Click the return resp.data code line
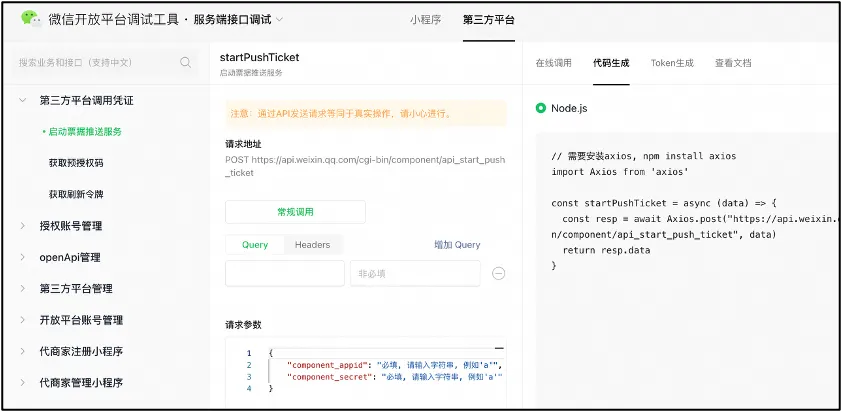This screenshot has height=412, width=842. [x=606, y=250]
